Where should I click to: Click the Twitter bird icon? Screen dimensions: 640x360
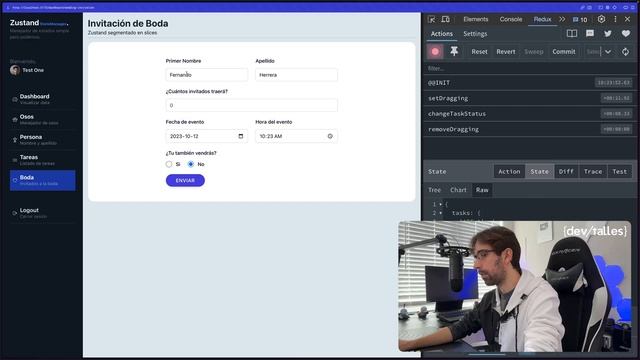point(608,33)
